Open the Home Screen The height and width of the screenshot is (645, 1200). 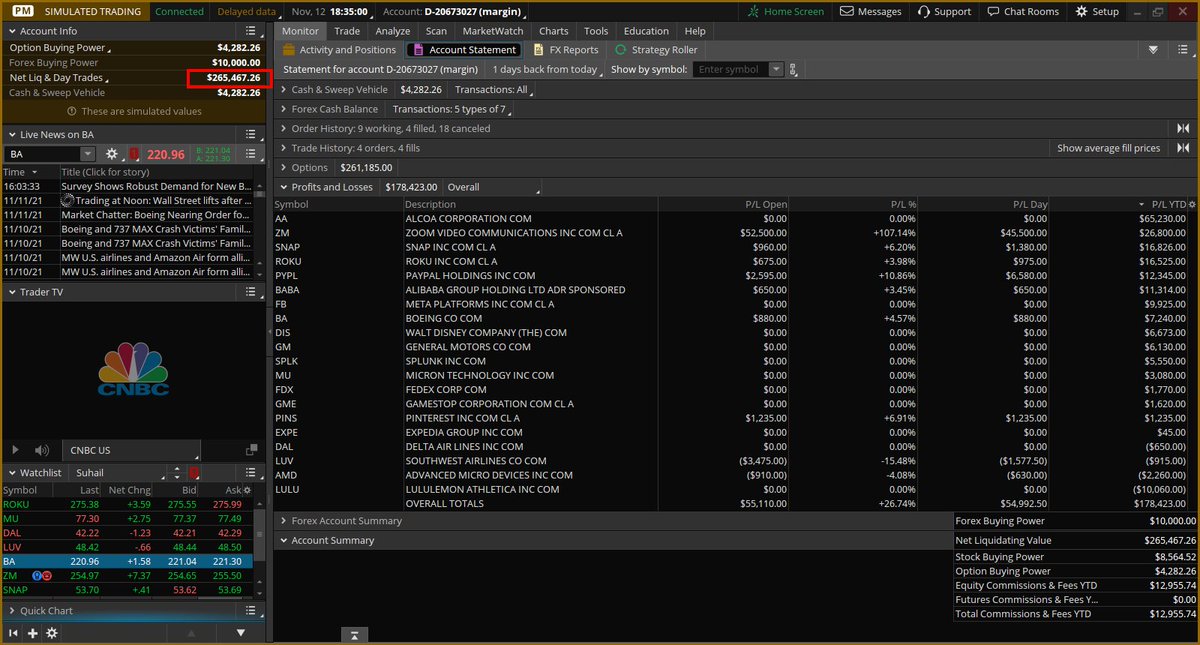pos(786,11)
